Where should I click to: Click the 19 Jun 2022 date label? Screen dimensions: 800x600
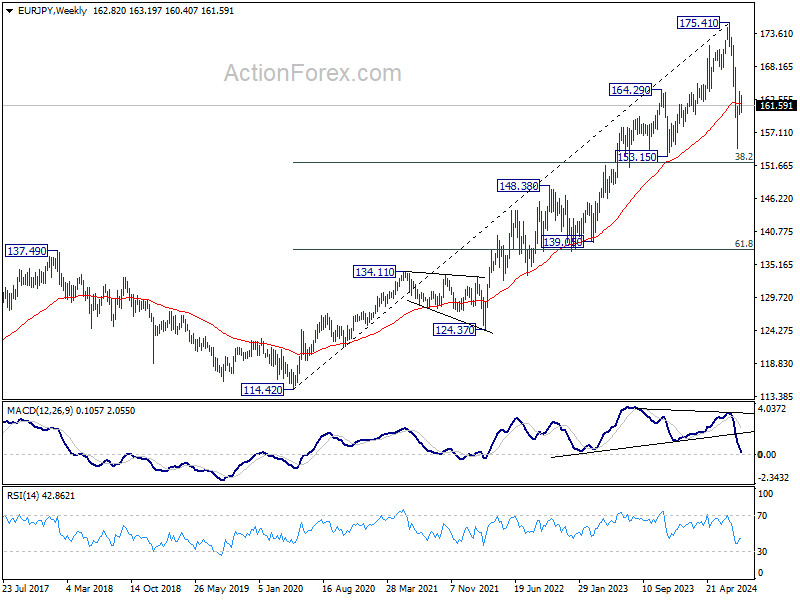539,589
